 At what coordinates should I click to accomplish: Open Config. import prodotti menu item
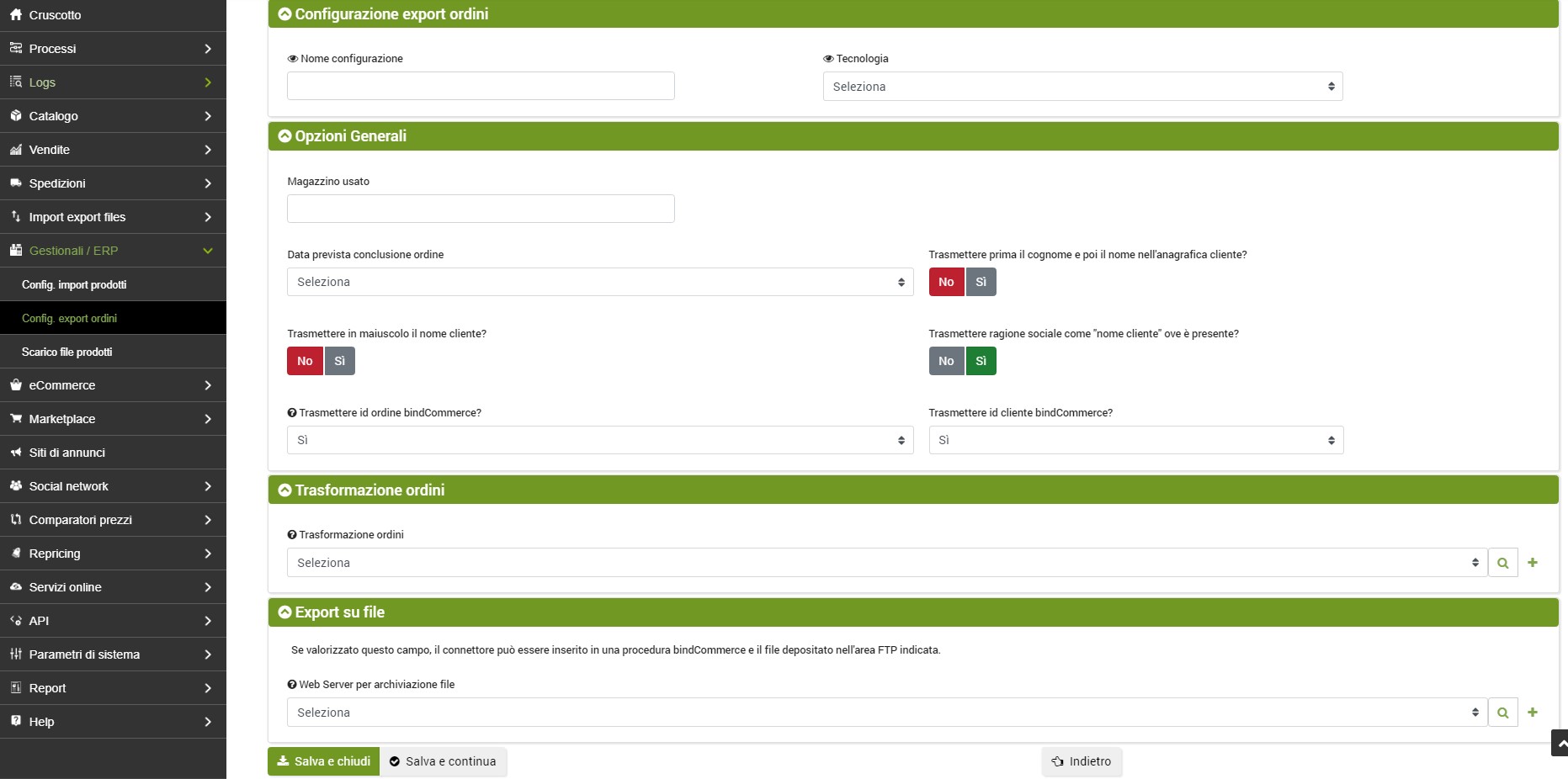74,284
